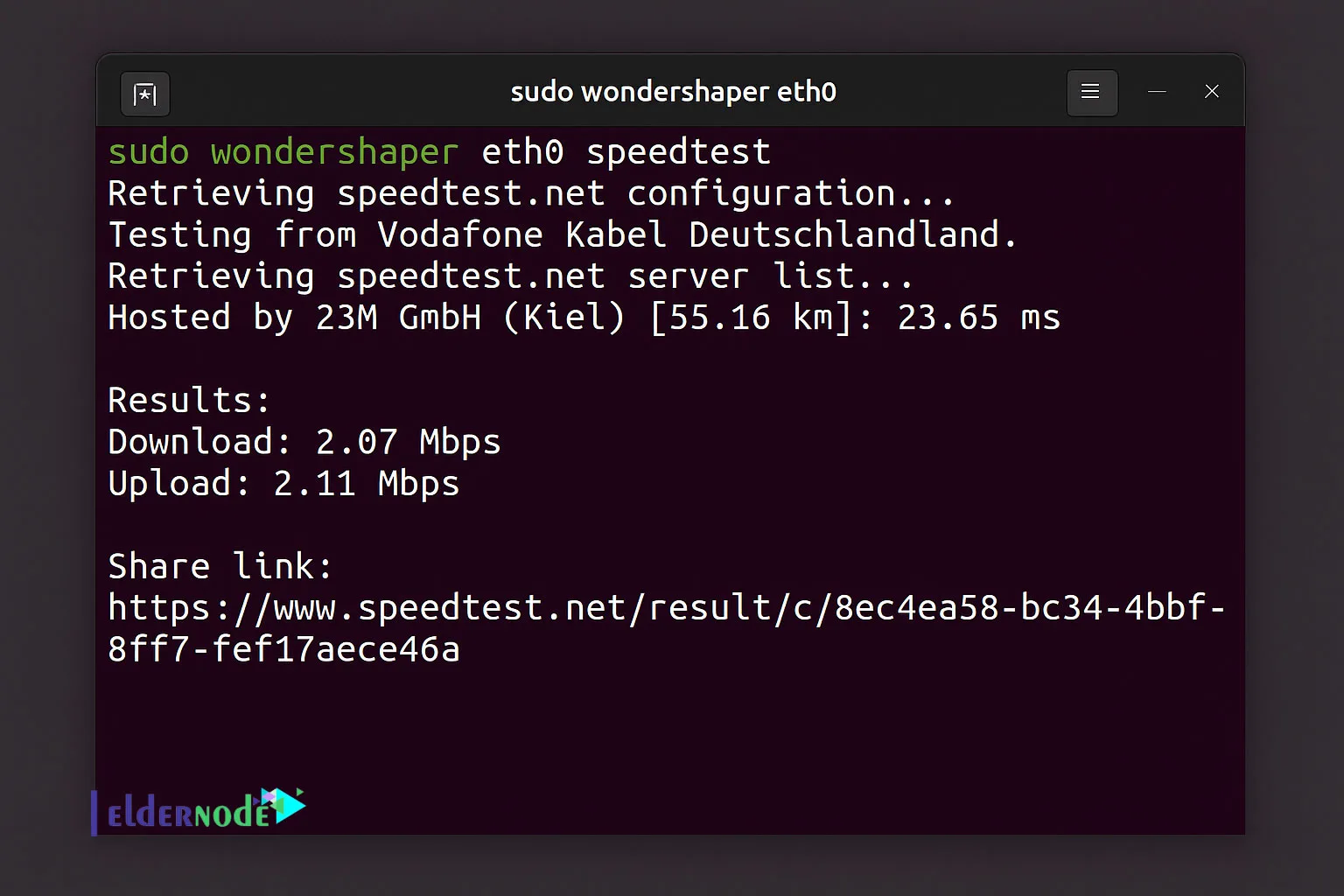The height and width of the screenshot is (896, 1344).
Task: Click the 'Download: 2.07 Mbps' result line
Action: coord(304,442)
